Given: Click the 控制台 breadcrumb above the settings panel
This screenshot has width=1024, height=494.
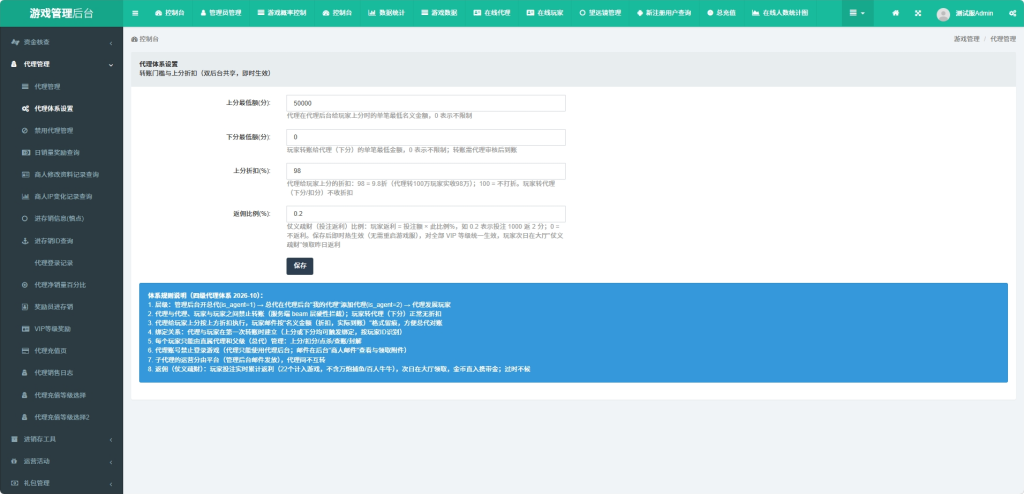Looking at the screenshot, I should pyautogui.click(x=145, y=39).
